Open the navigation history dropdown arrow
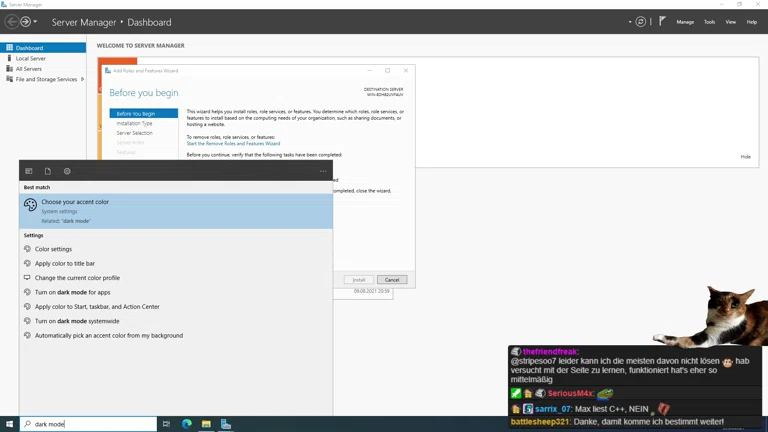The width and height of the screenshot is (768, 432). pos(35,22)
